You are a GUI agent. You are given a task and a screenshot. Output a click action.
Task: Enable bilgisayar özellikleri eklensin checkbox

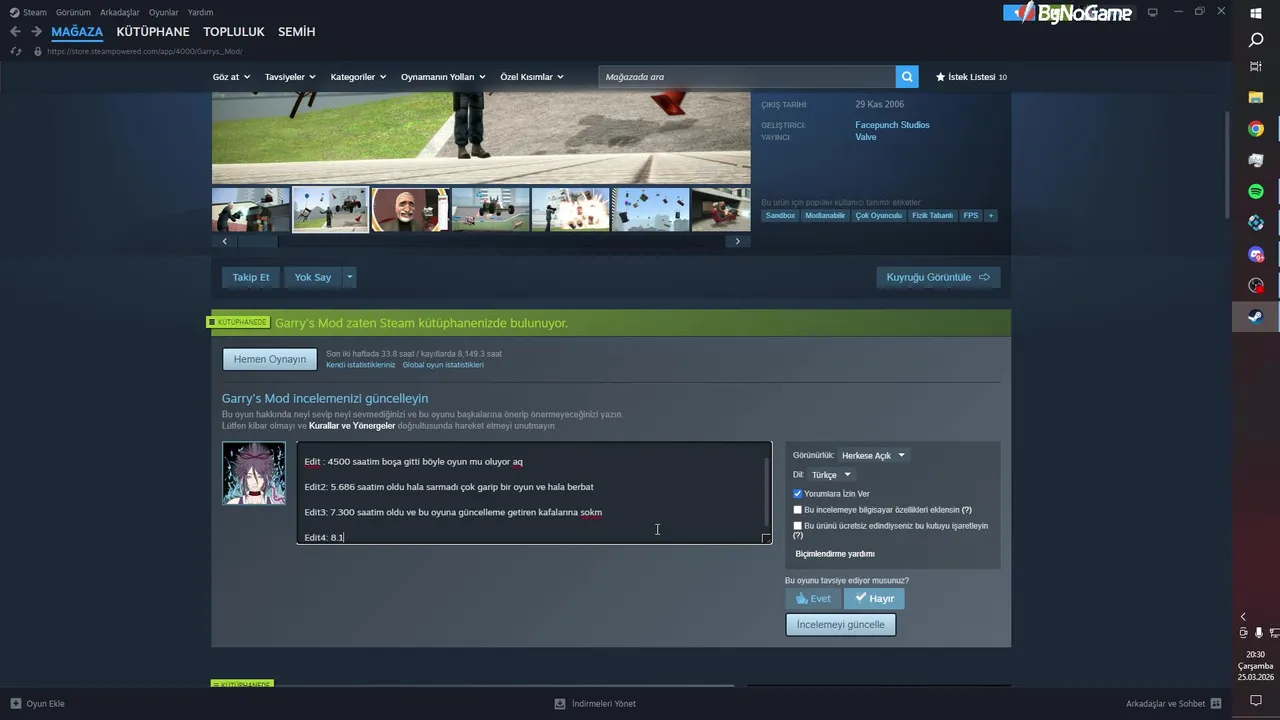click(798, 510)
